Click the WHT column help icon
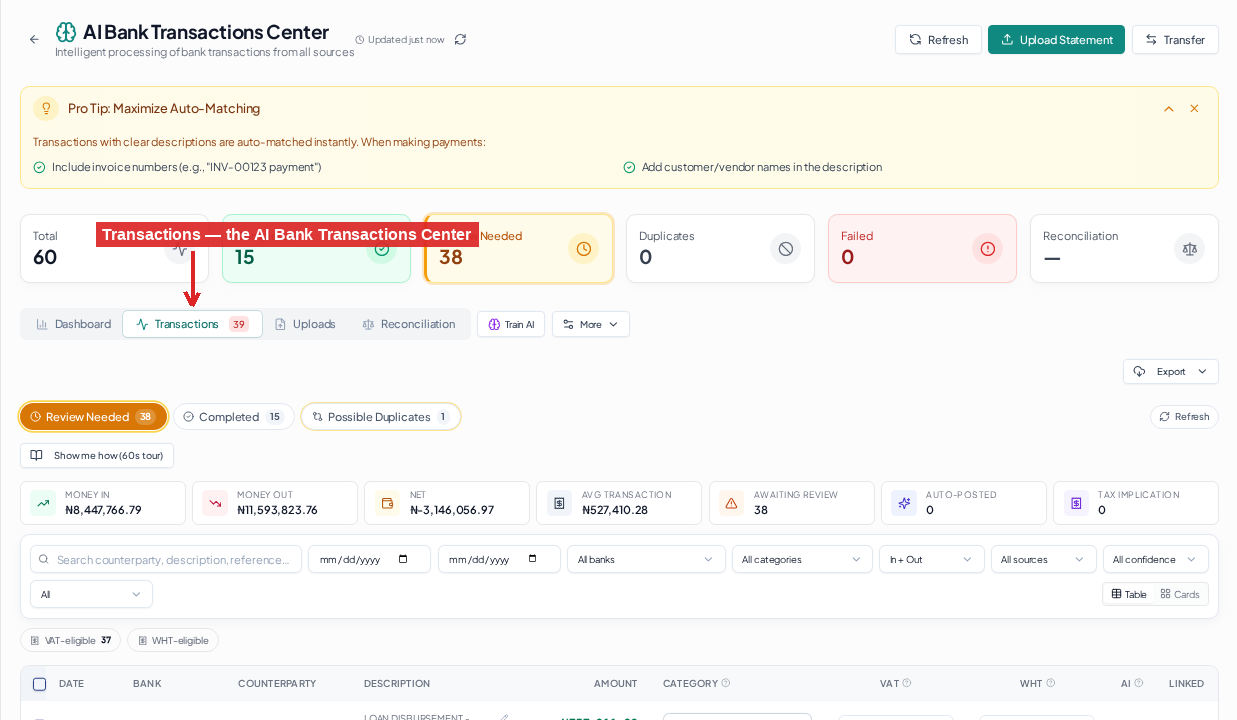The image size is (1237, 720). pyautogui.click(x=1051, y=683)
